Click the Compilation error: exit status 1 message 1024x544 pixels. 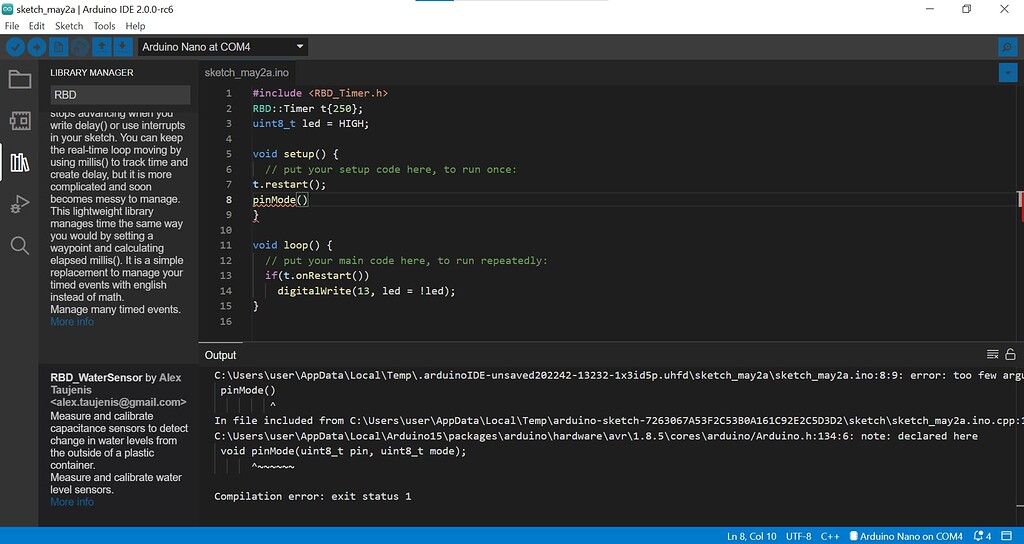point(313,496)
